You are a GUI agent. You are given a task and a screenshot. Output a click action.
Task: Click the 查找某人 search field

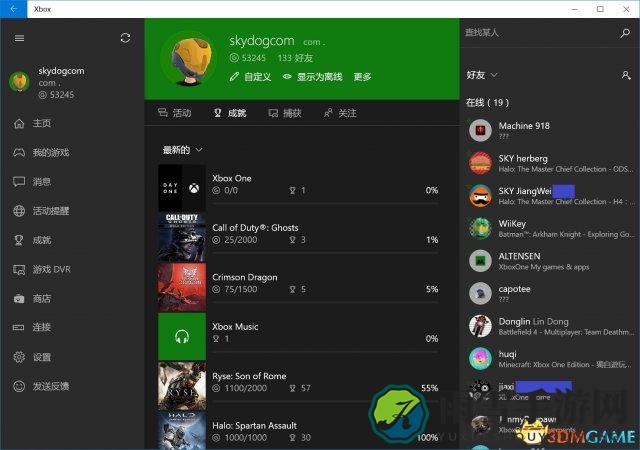539,33
